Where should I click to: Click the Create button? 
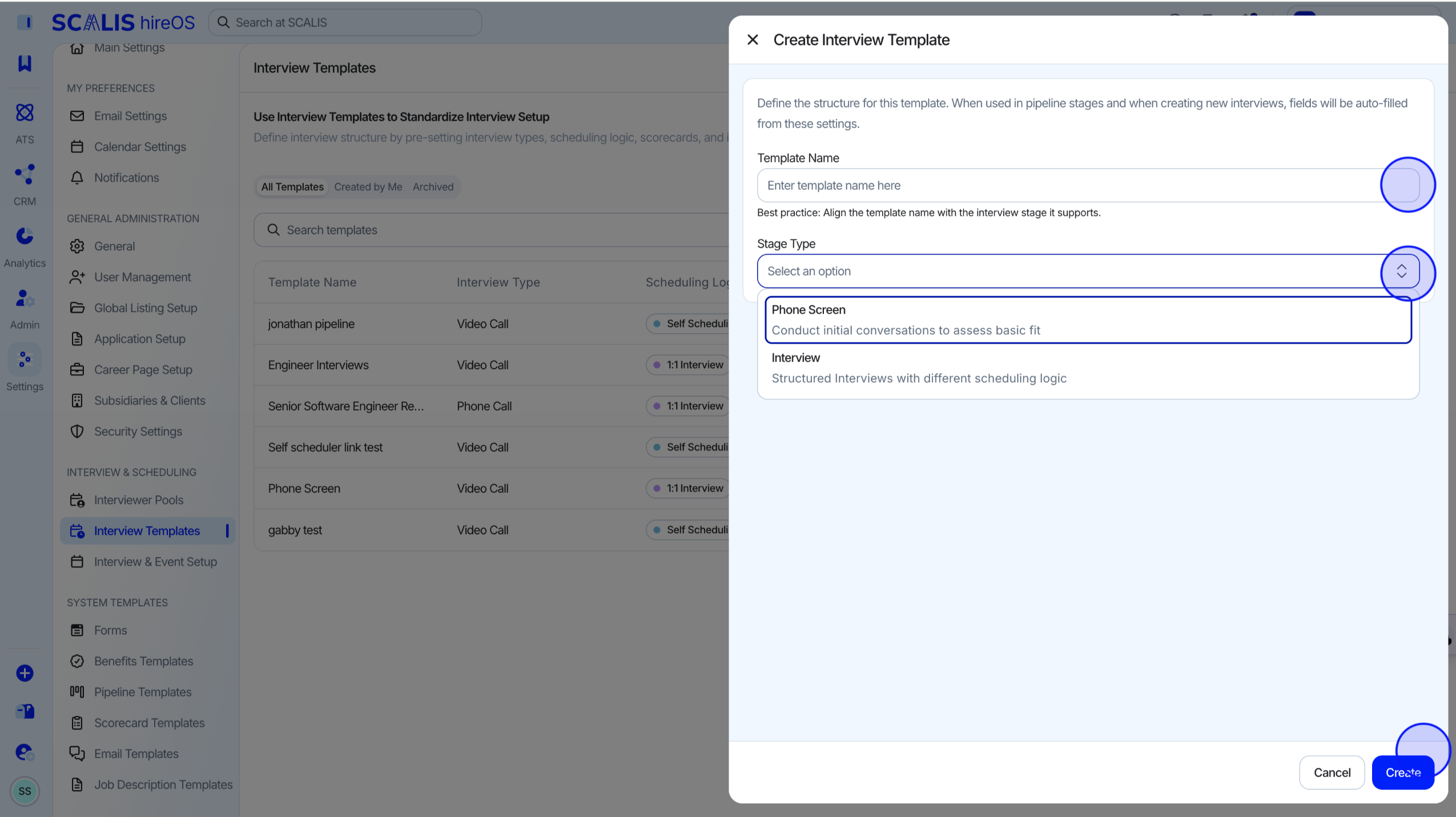(1403, 772)
